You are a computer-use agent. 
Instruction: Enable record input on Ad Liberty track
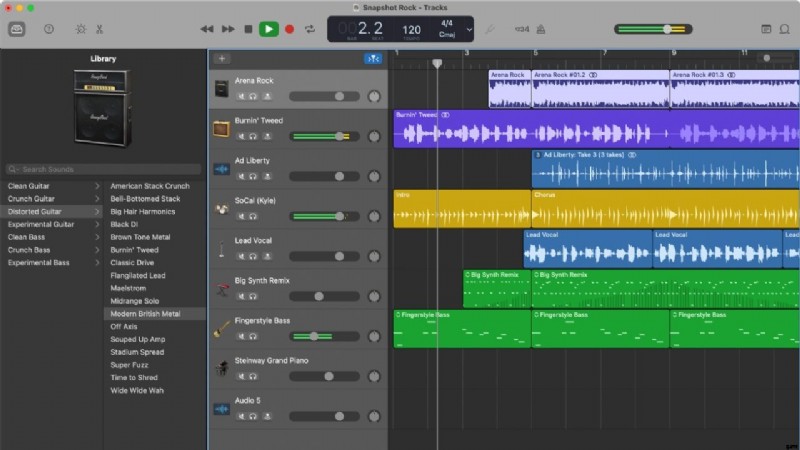tap(266, 176)
